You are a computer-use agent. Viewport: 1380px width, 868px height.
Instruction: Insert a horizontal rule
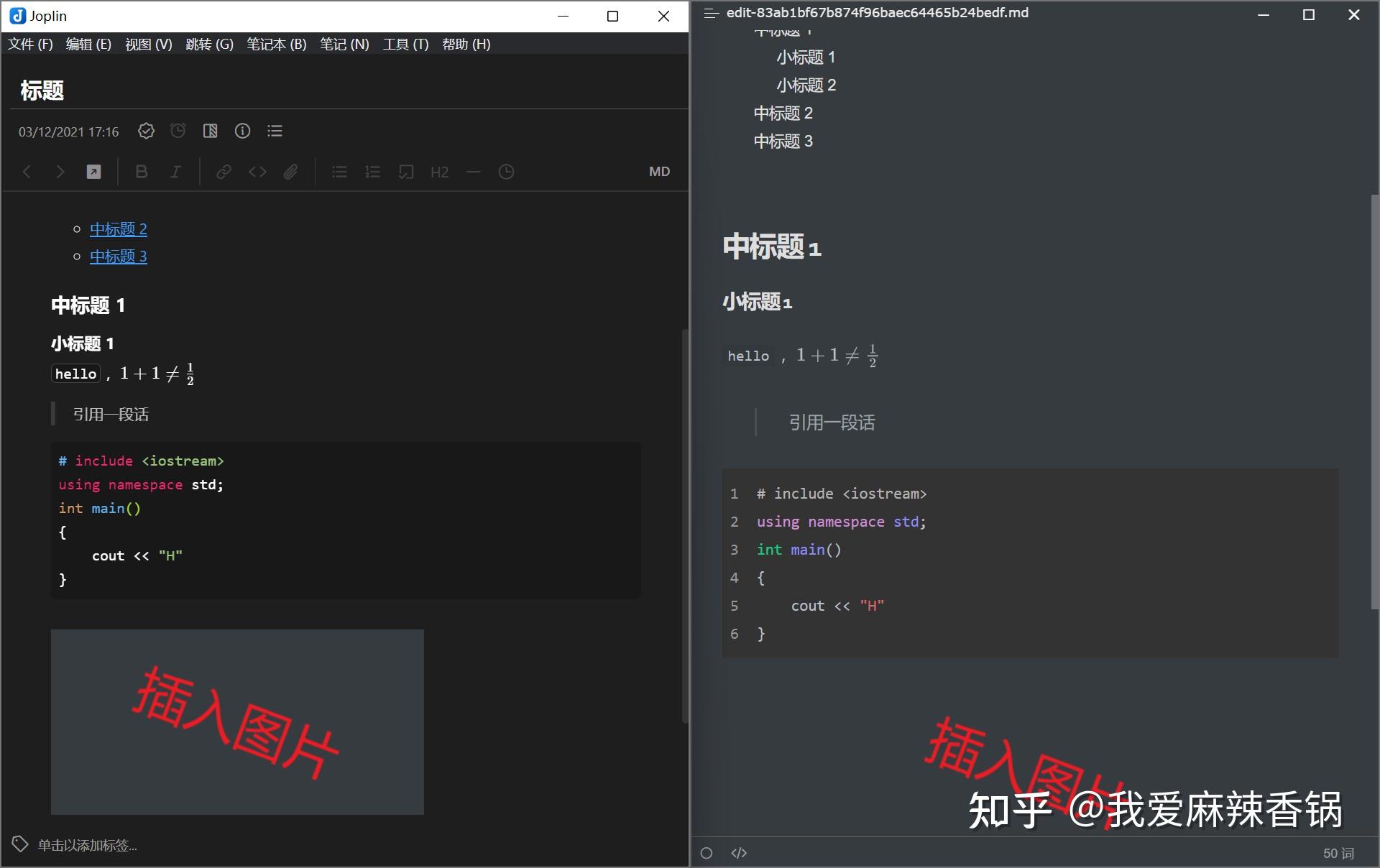click(473, 172)
